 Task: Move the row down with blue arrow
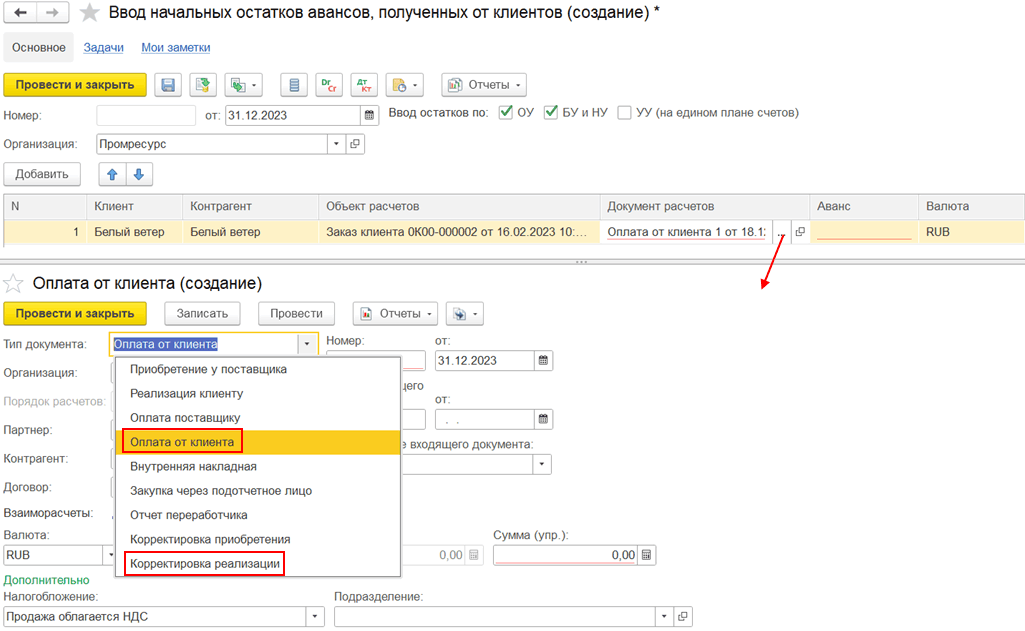(x=139, y=175)
